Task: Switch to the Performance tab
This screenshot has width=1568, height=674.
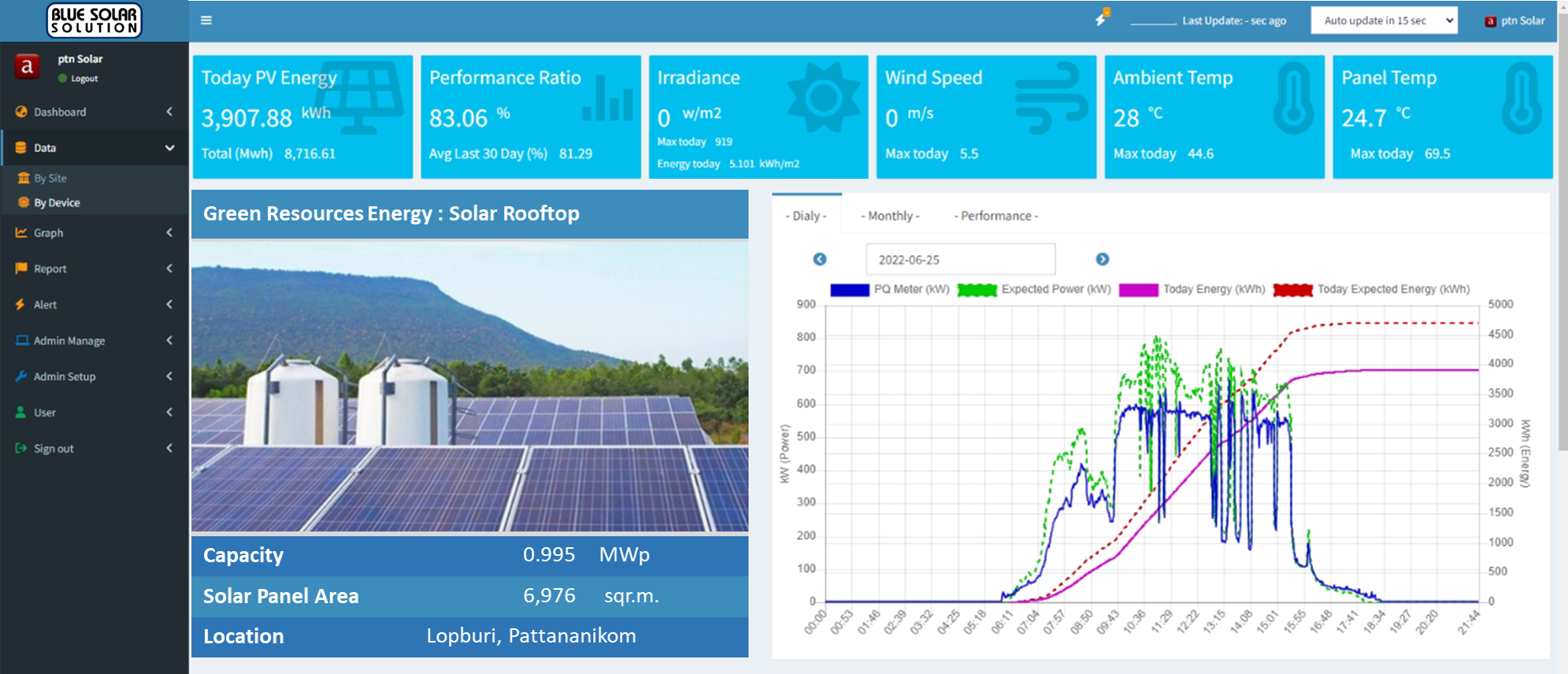Action: coord(996,216)
